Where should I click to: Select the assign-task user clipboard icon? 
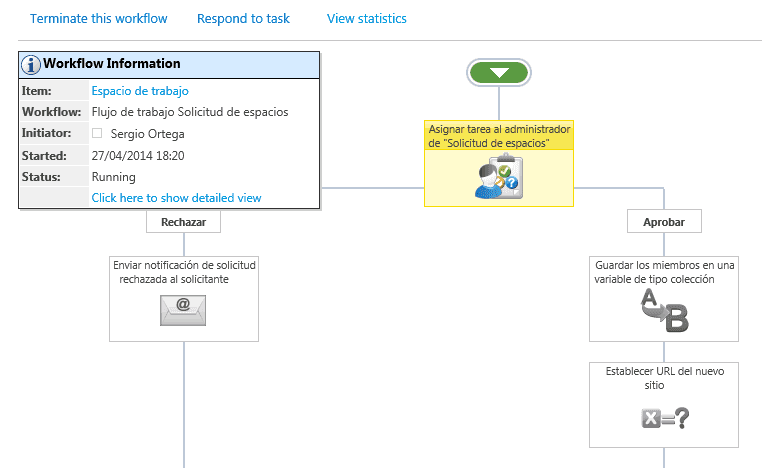[x=499, y=176]
